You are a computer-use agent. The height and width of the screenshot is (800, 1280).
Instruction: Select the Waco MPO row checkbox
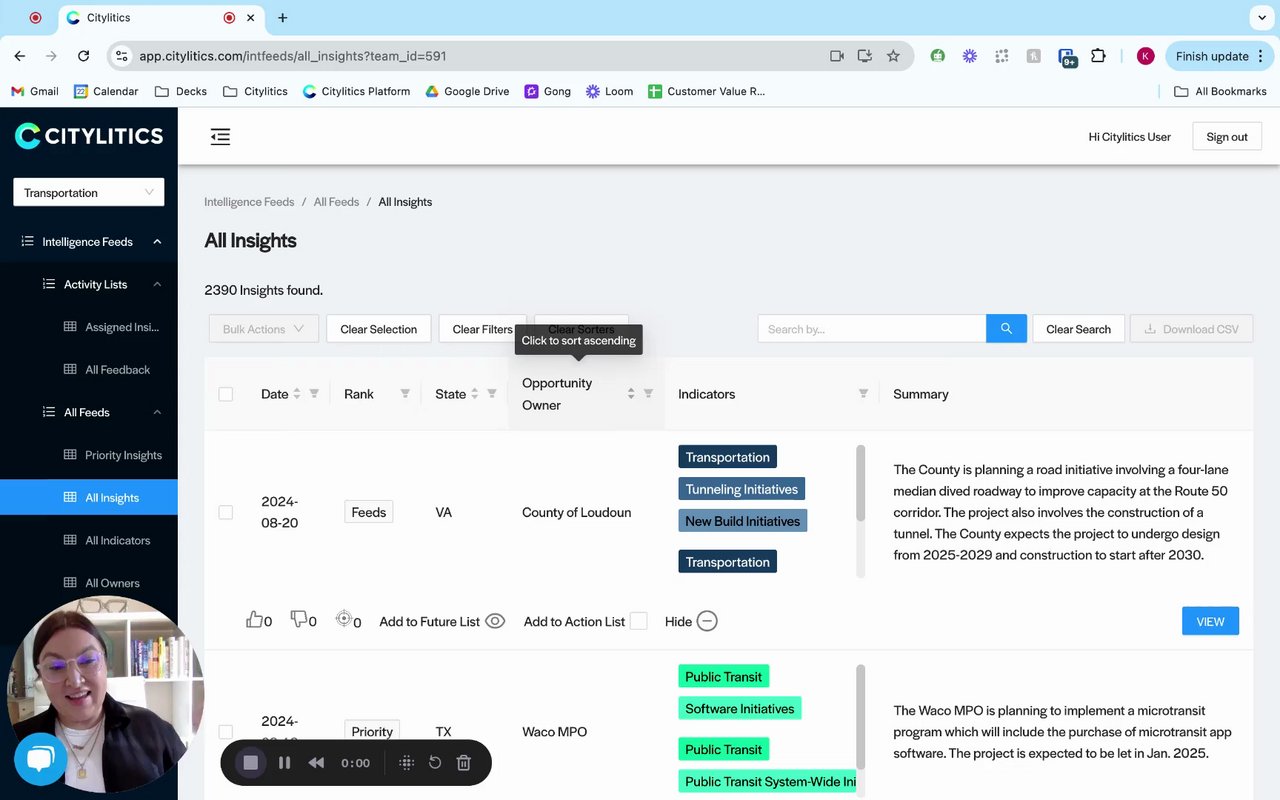[x=226, y=732]
